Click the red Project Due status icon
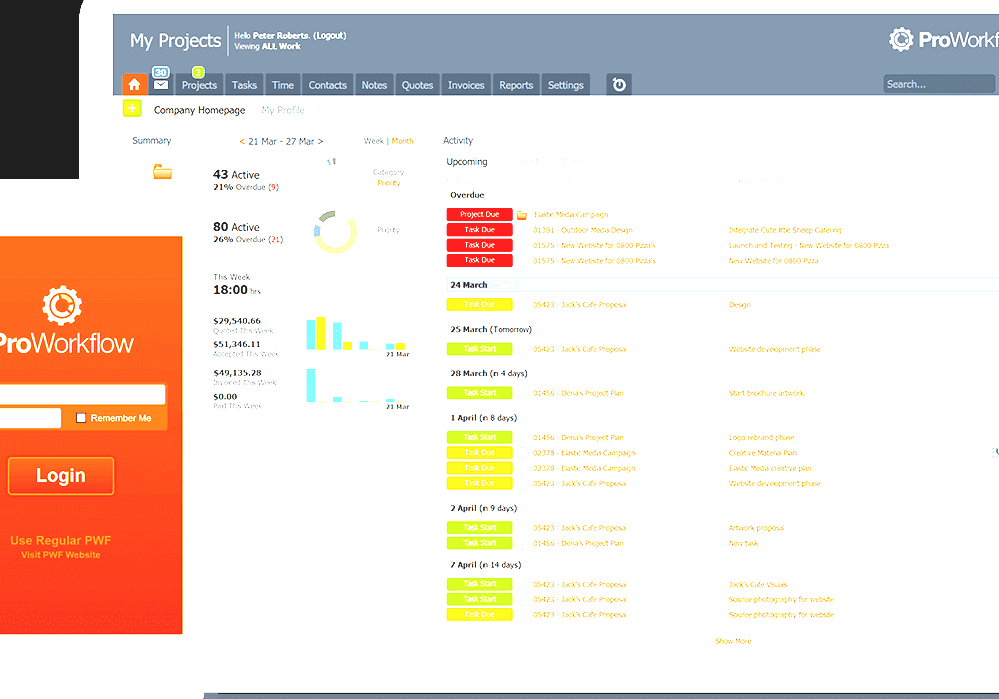The image size is (999, 699). tap(479, 214)
